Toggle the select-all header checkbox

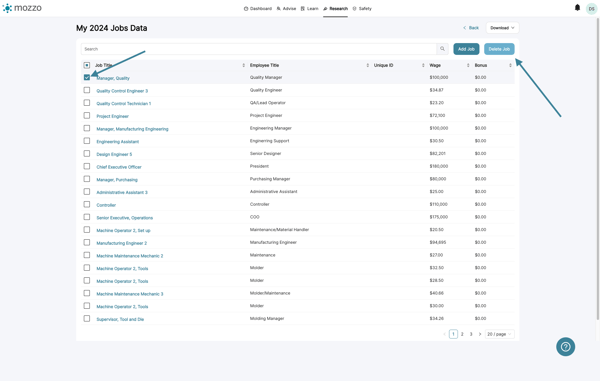[87, 65]
